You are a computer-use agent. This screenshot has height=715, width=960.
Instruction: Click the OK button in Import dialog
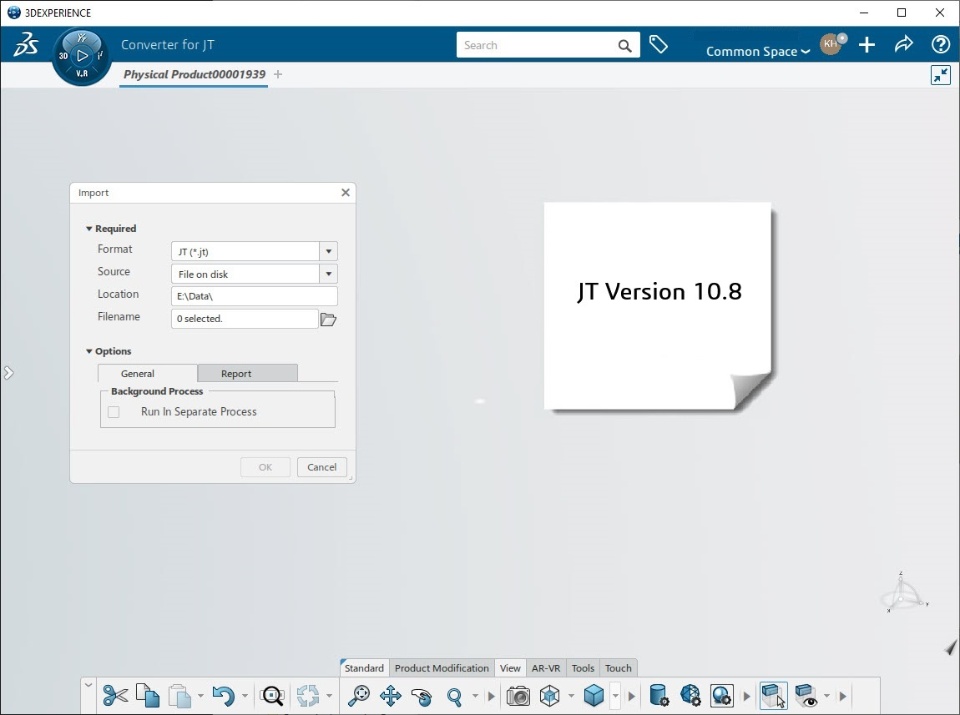(265, 467)
